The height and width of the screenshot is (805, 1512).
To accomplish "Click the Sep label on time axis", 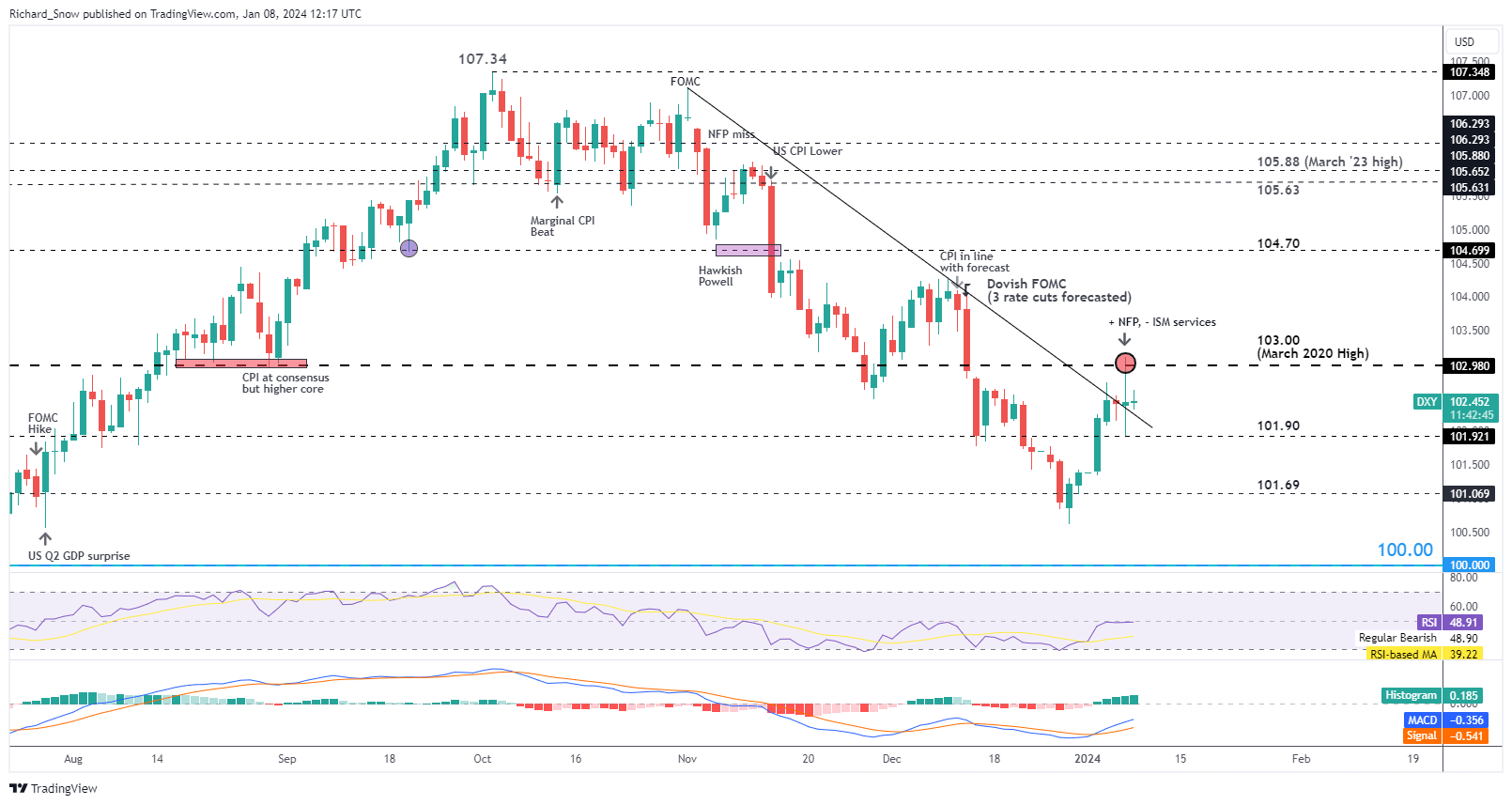I will click(287, 759).
